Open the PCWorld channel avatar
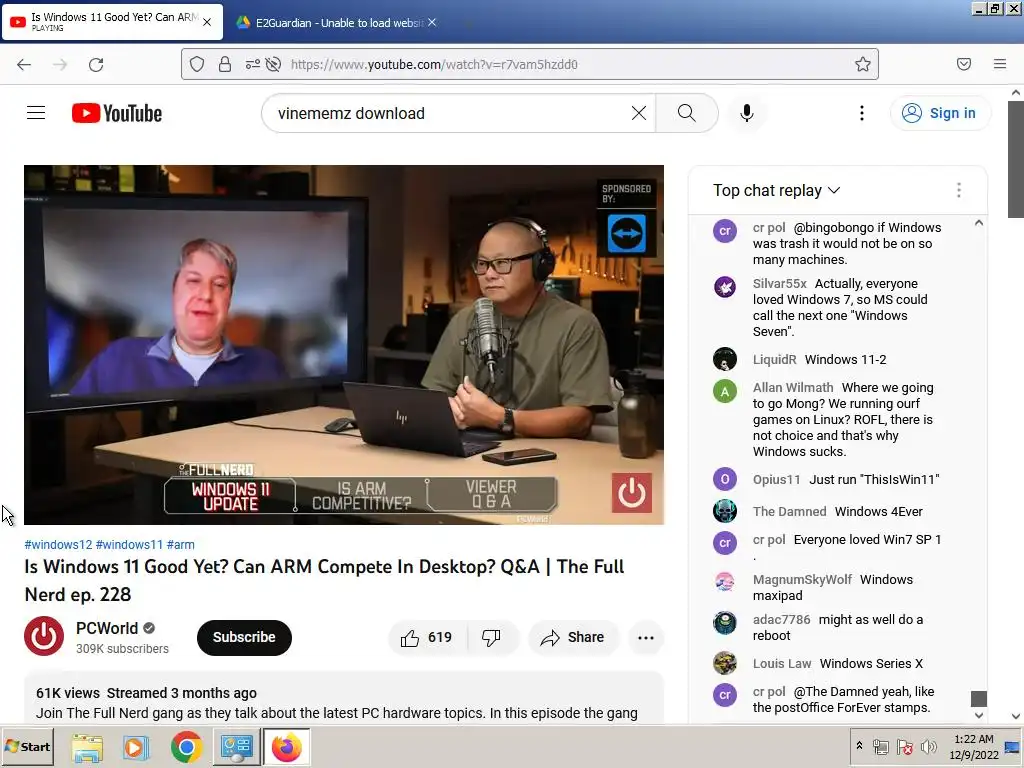 44,636
